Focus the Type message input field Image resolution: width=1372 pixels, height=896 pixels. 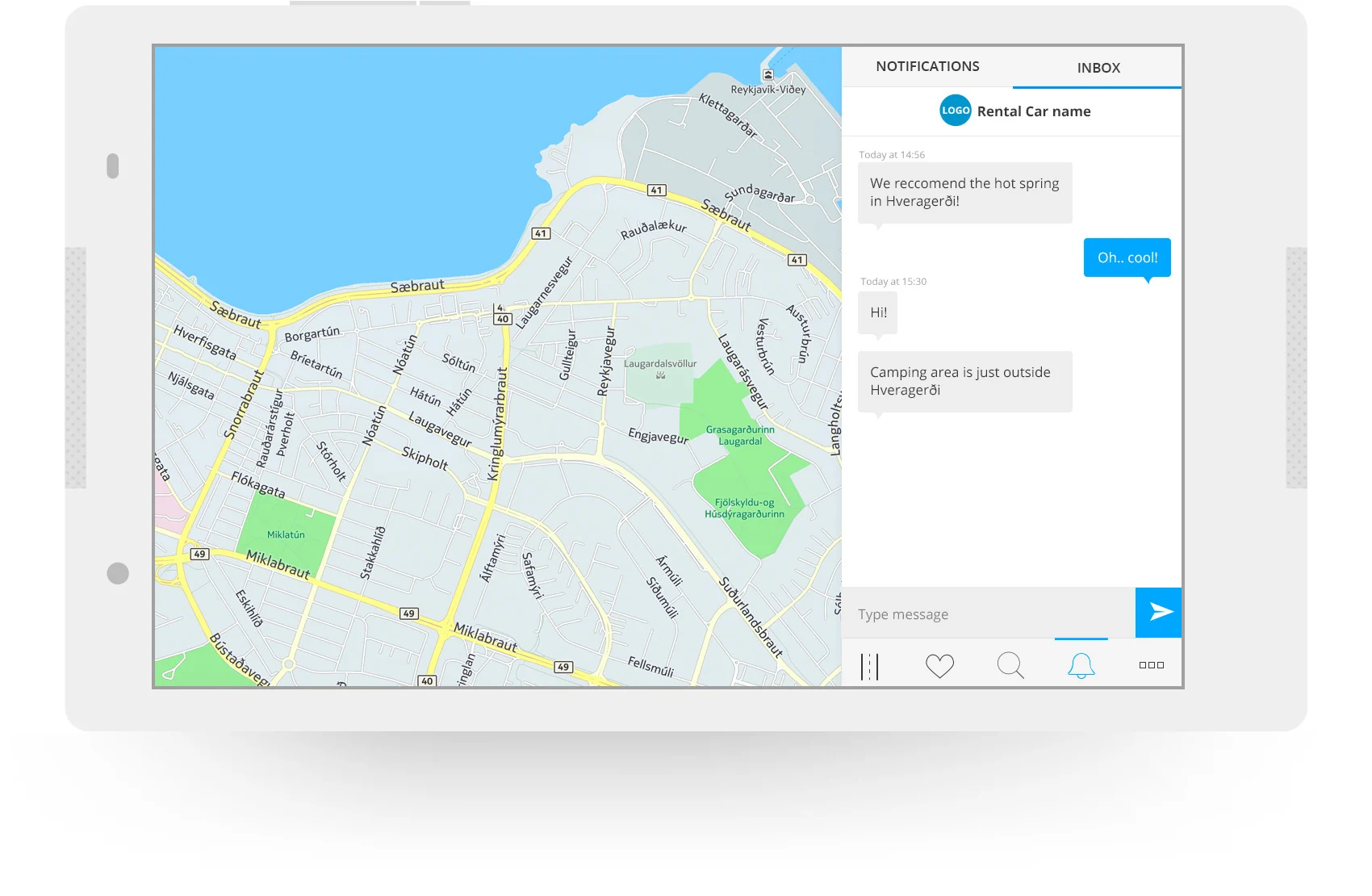click(989, 613)
